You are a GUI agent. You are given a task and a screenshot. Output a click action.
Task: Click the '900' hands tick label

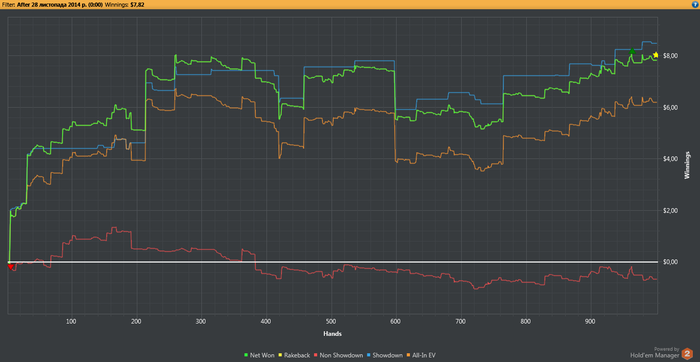590,321
